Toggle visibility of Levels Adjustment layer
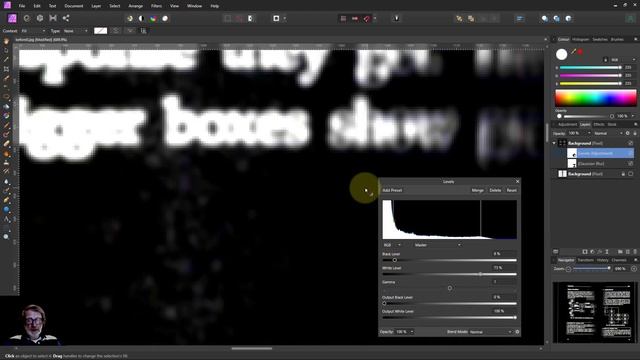 click(631, 153)
